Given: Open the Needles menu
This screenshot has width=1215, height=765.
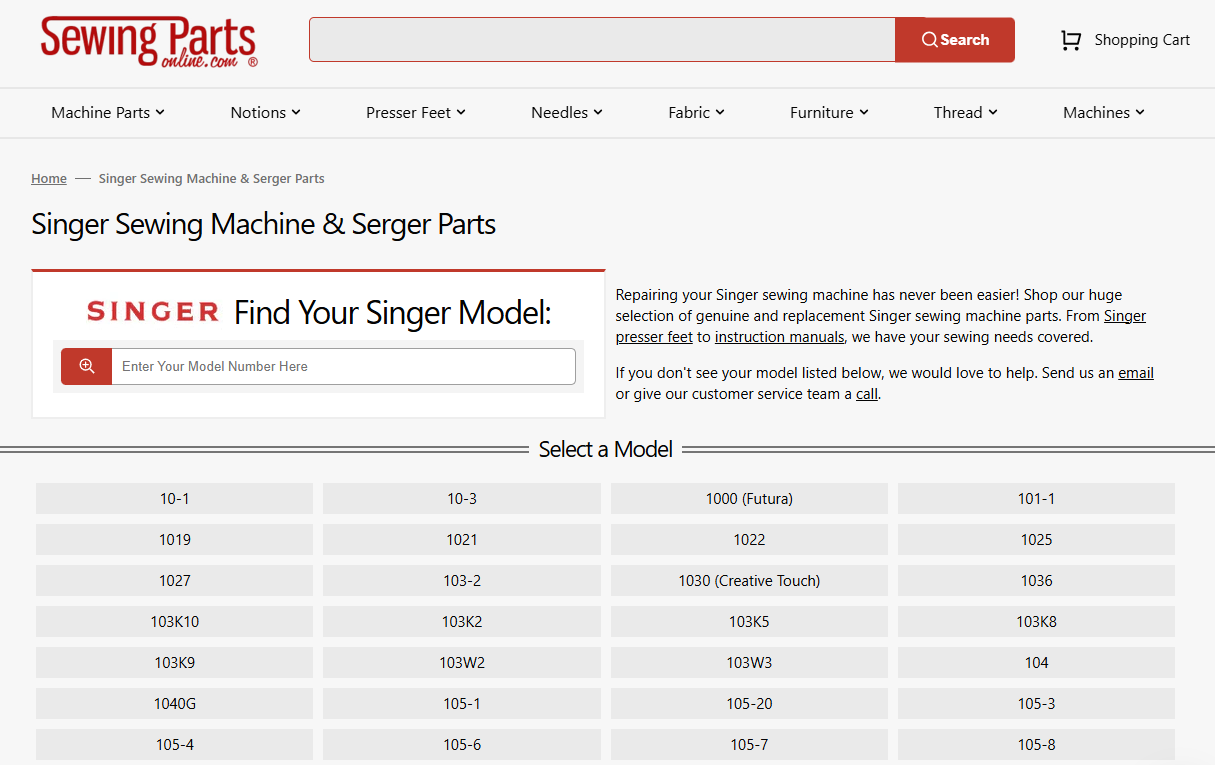Looking at the screenshot, I should [x=566, y=113].
